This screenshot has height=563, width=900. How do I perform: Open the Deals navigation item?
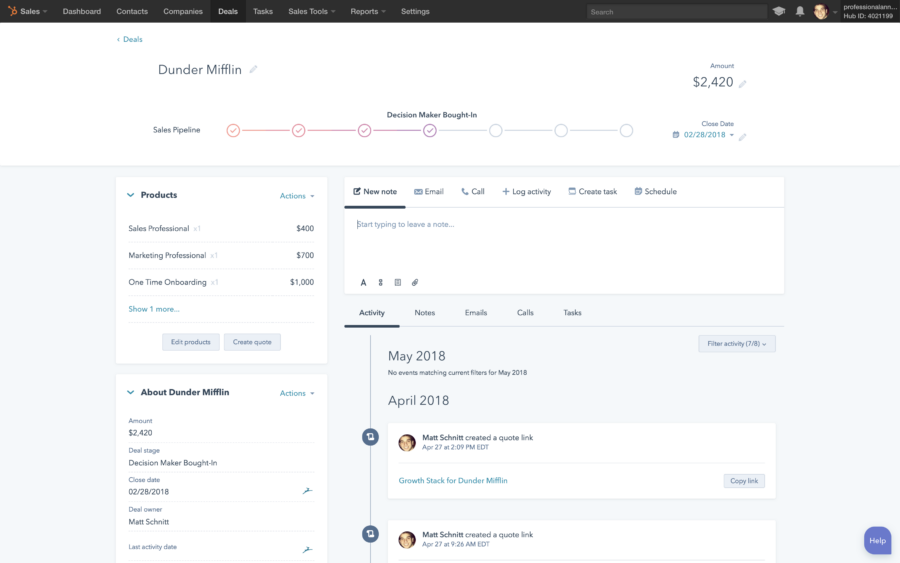228,11
